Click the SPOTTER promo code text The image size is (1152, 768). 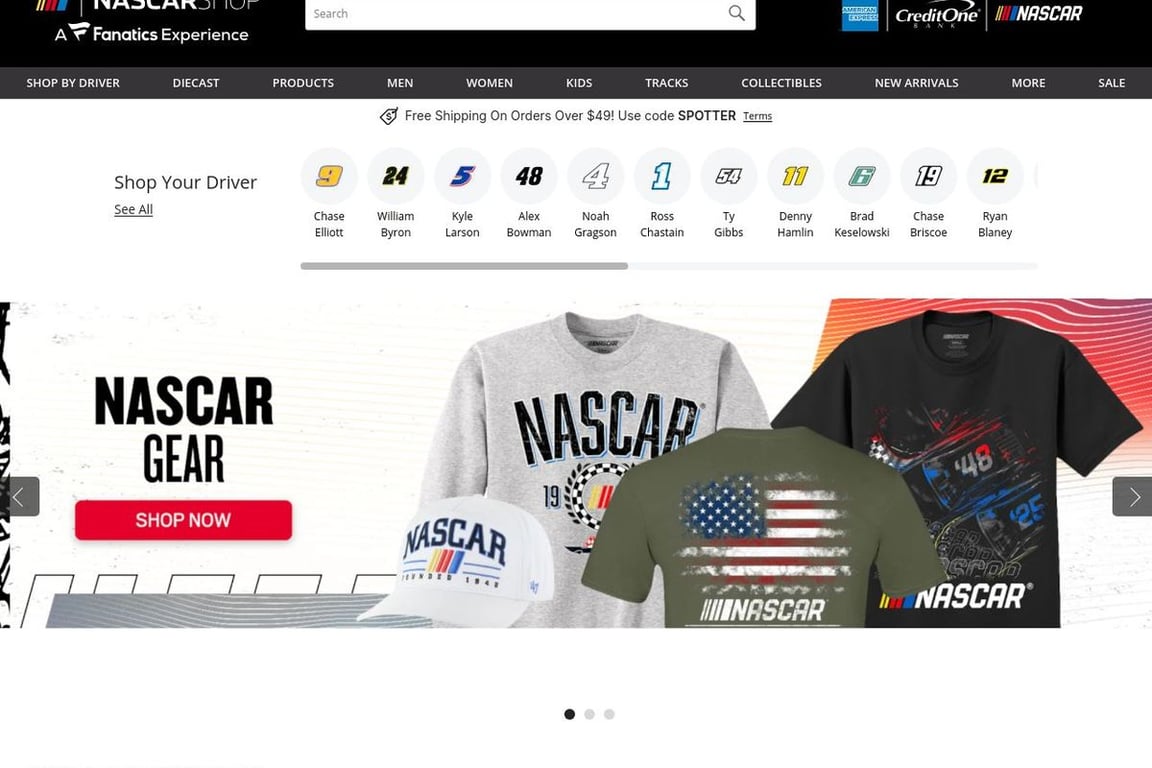pos(707,116)
